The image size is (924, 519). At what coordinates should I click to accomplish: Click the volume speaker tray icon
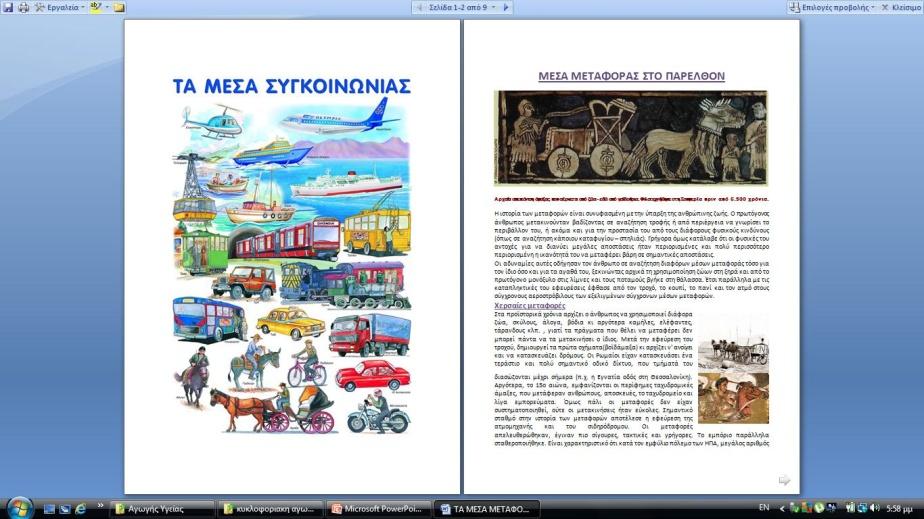tap(876, 508)
